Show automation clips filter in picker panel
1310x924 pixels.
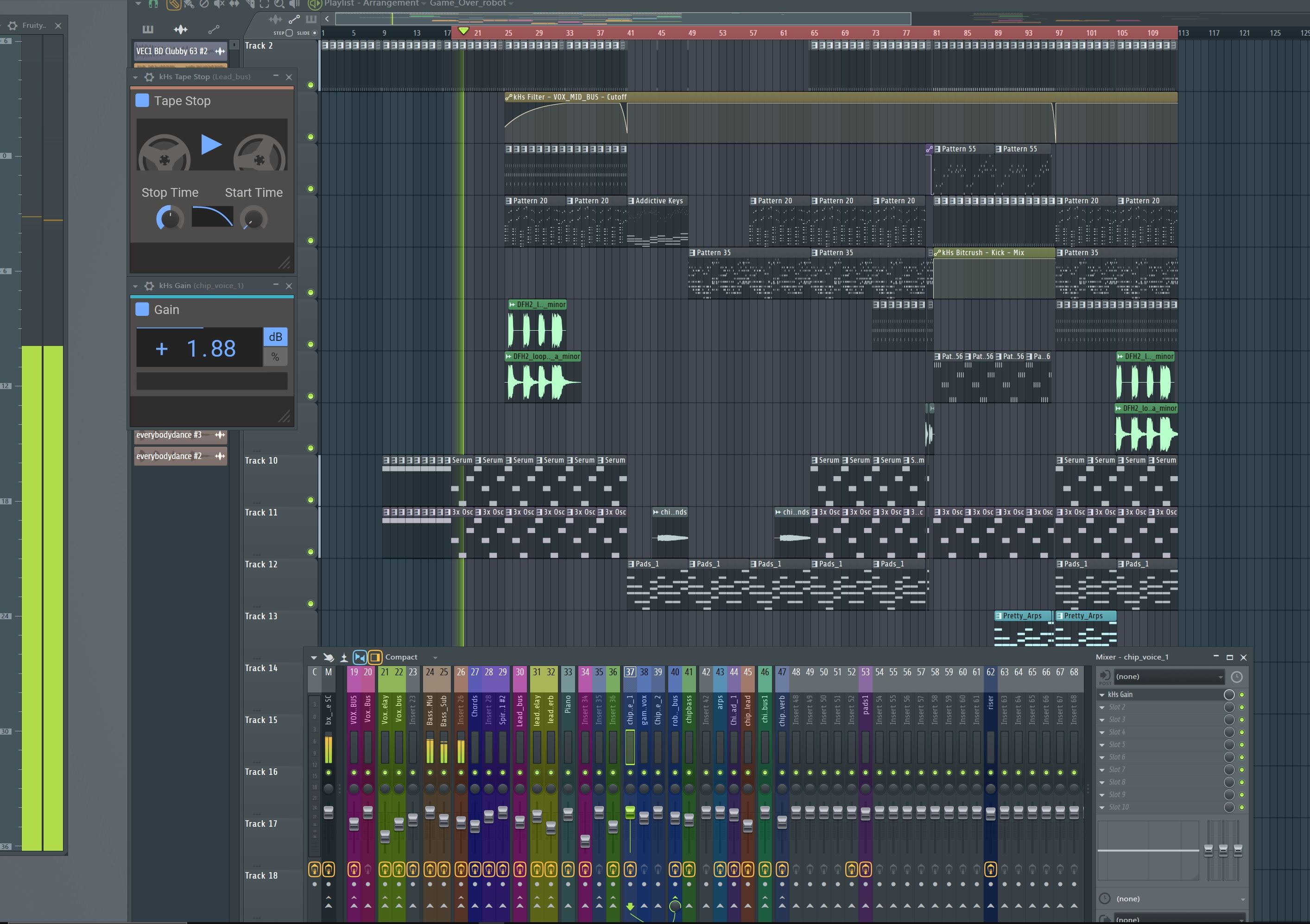click(x=213, y=29)
